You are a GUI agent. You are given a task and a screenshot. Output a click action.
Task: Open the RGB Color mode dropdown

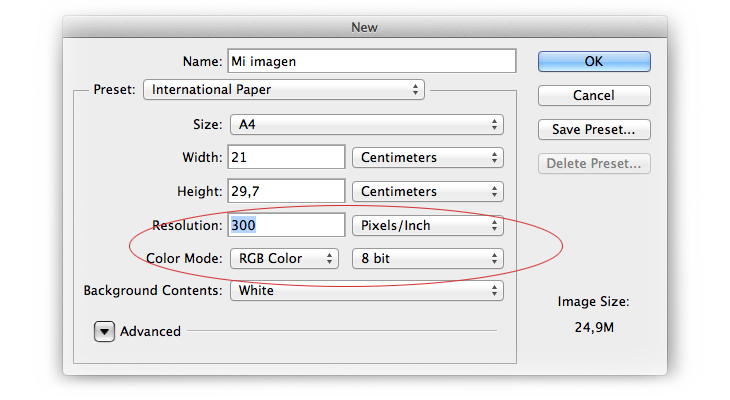point(284,258)
